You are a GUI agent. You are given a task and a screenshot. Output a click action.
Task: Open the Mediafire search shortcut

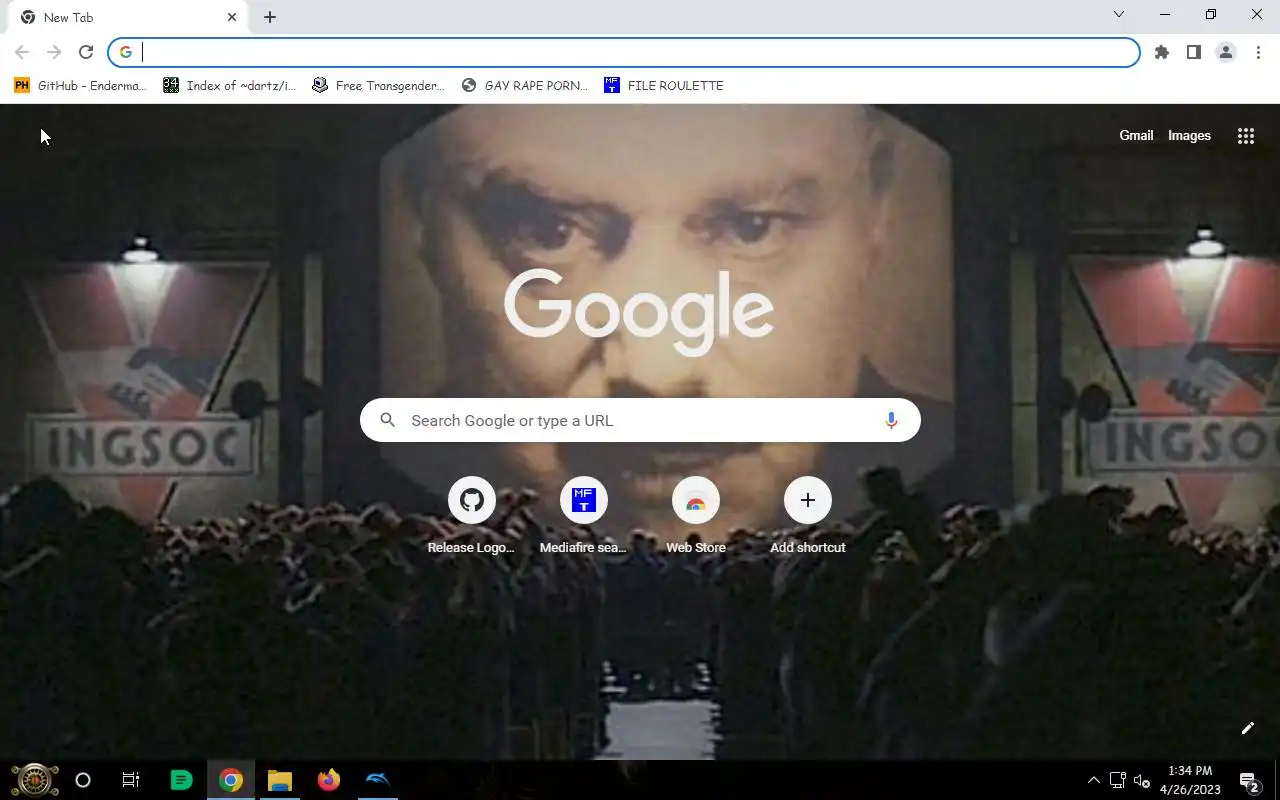click(x=584, y=516)
